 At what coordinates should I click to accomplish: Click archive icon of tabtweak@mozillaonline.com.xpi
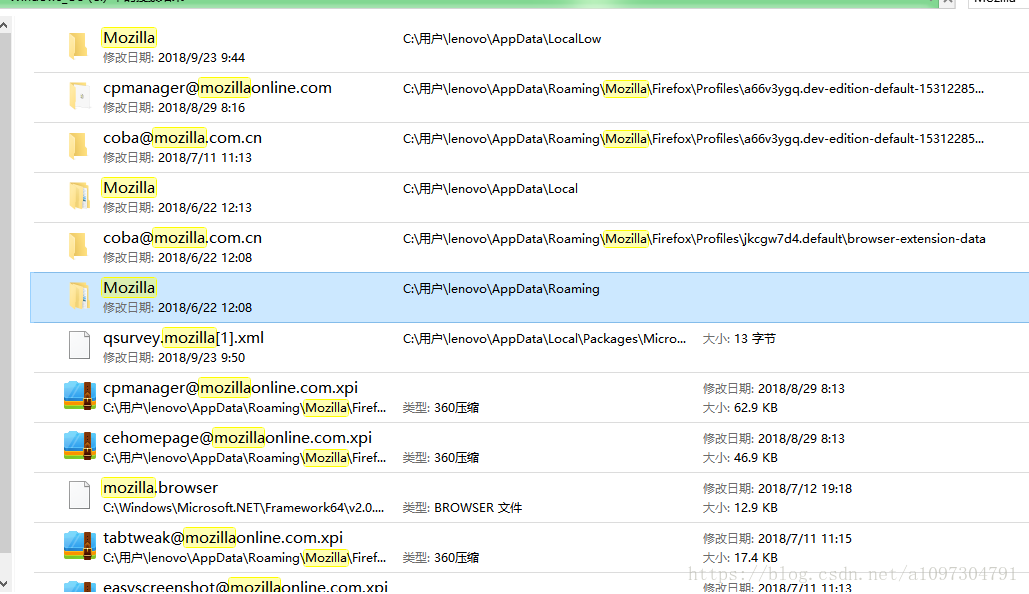[80, 545]
